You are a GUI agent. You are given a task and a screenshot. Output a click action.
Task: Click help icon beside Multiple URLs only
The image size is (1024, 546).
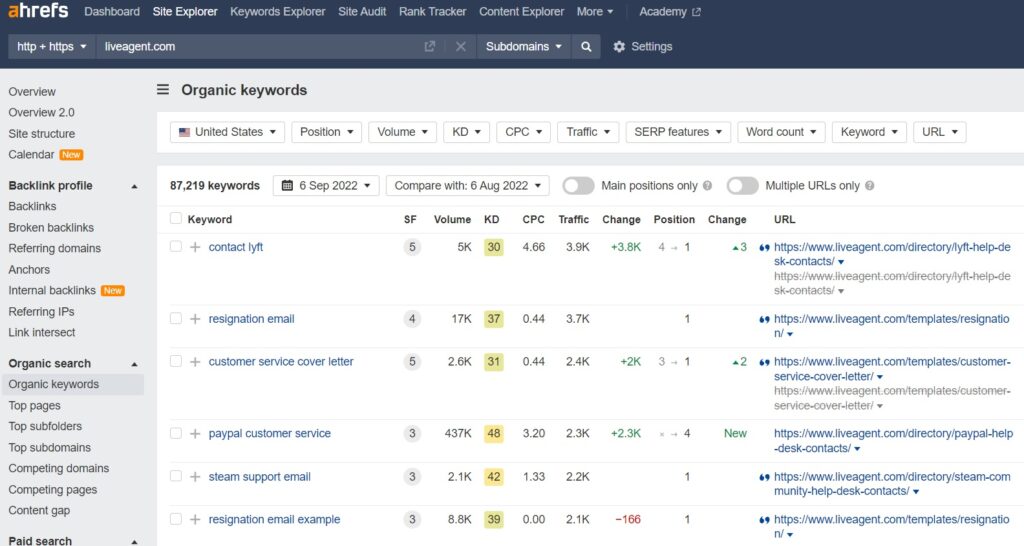(869, 186)
